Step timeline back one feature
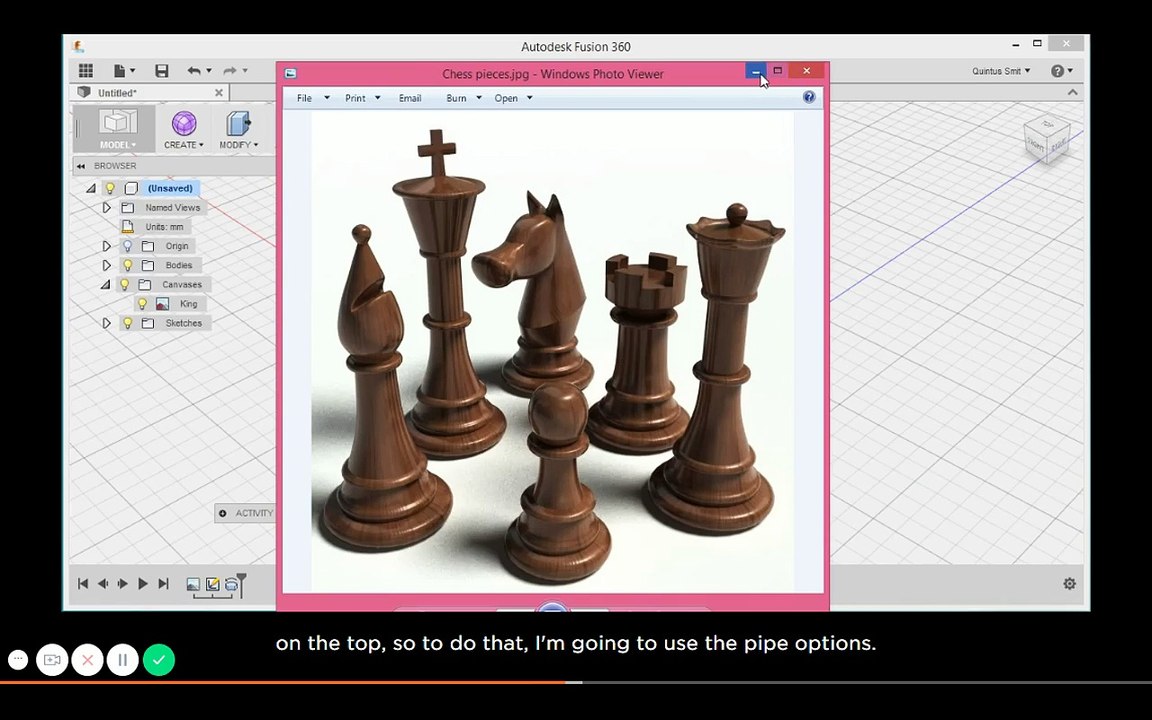Screen dimensions: 1152x720 pyautogui.click(x=103, y=583)
